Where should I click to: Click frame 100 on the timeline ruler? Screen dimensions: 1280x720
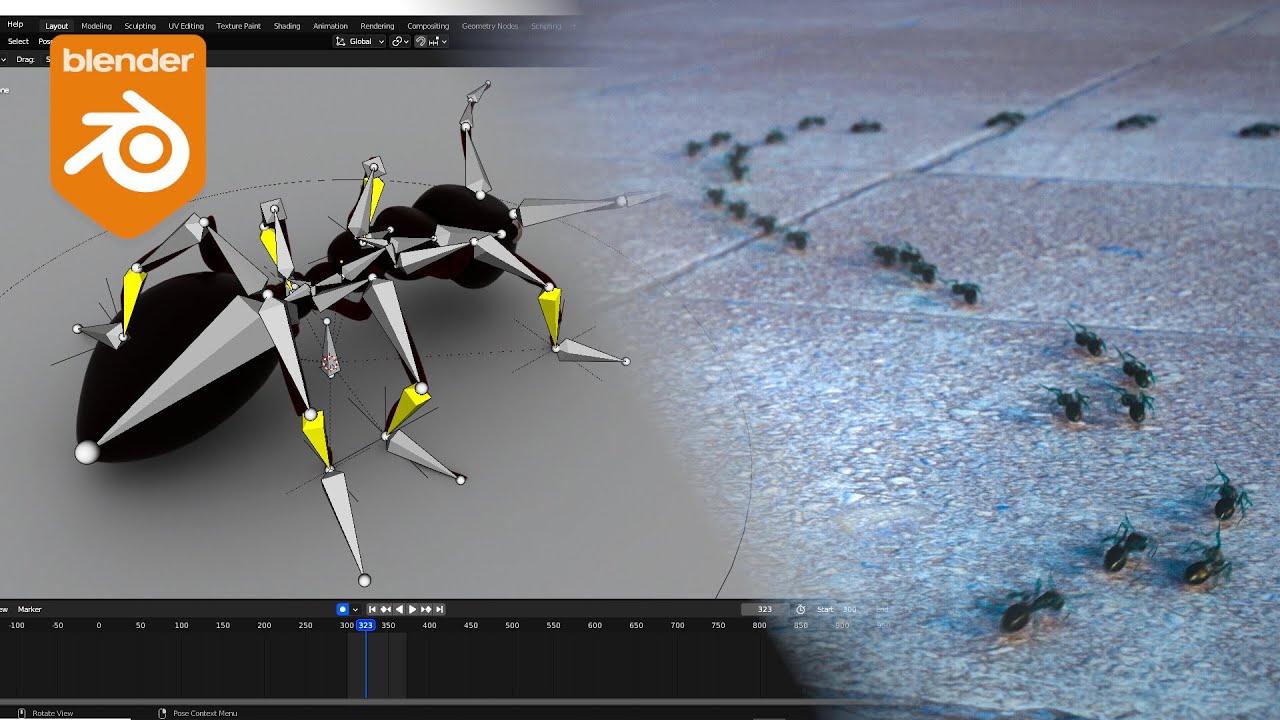click(181, 625)
